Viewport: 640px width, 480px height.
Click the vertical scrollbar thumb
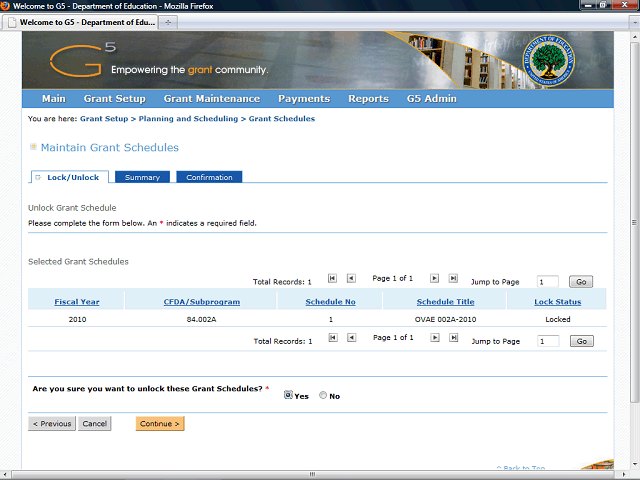point(634,222)
